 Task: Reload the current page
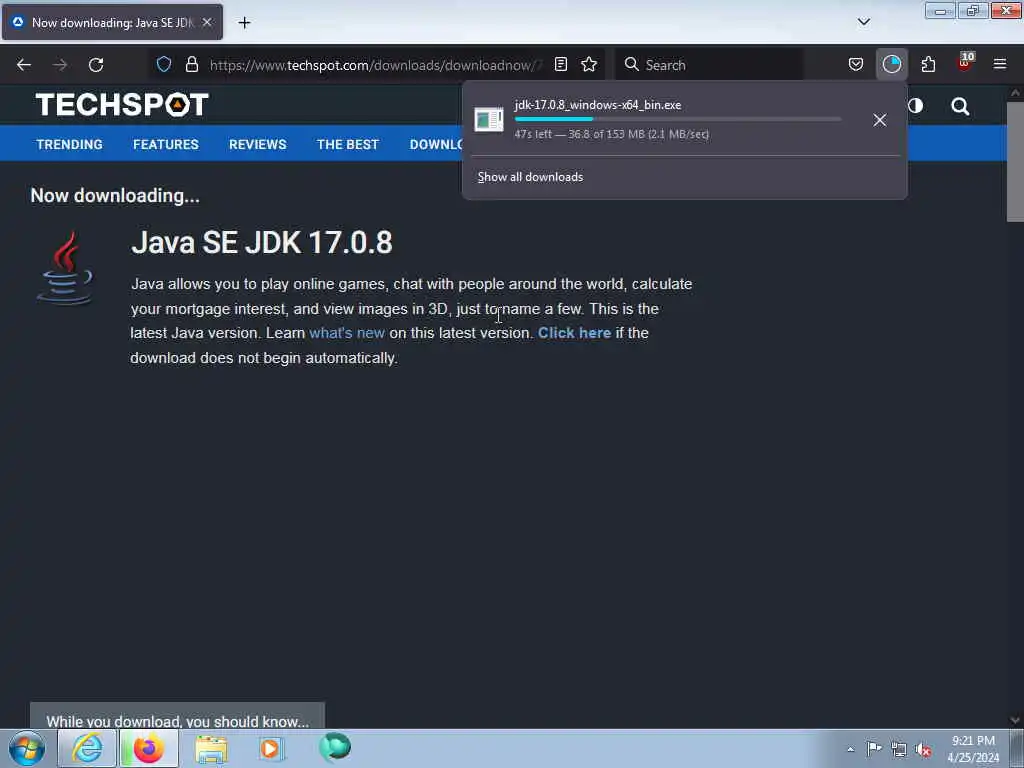pyautogui.click(x=96, y=65)
